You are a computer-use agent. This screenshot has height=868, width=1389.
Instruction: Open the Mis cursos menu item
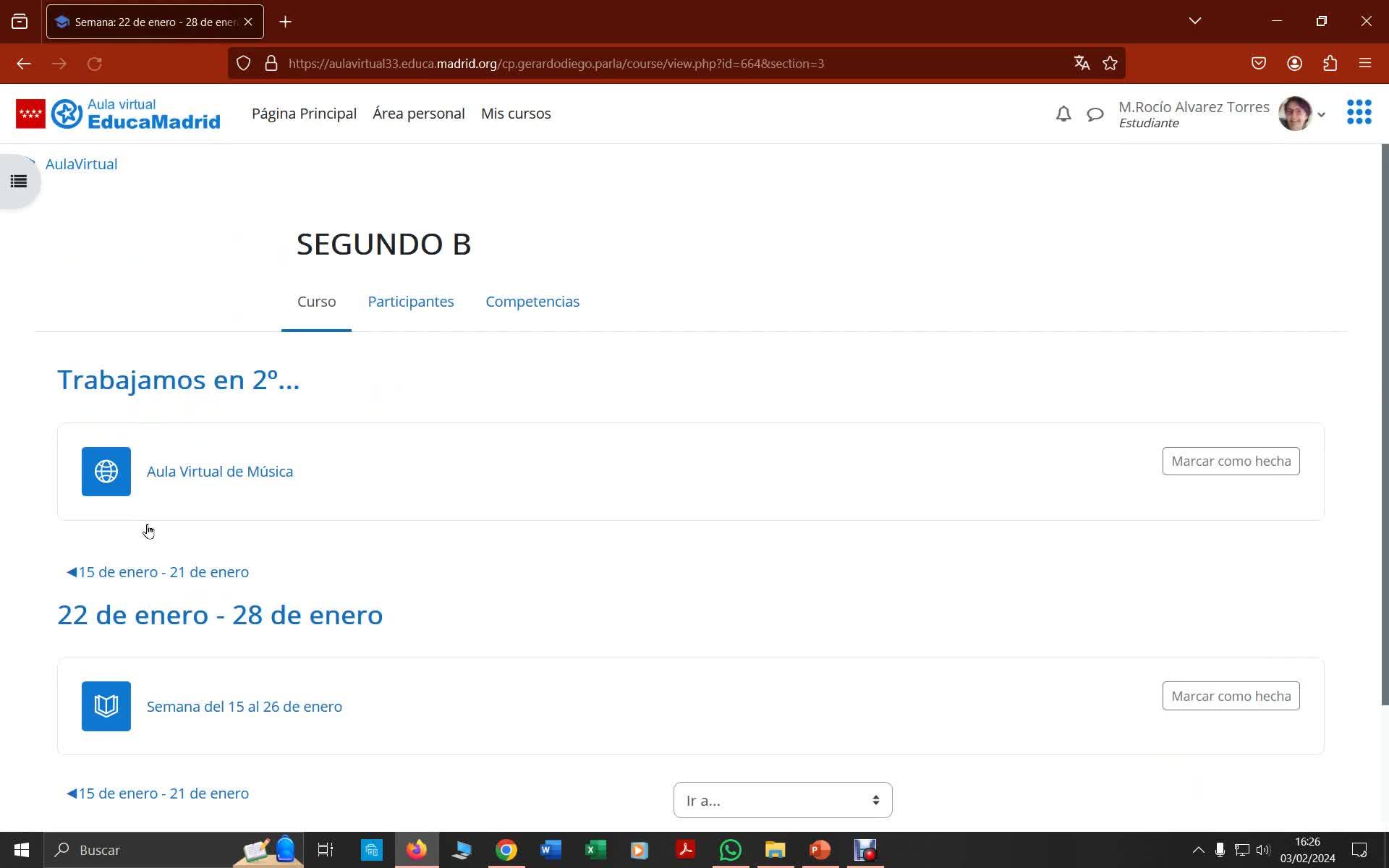click(x=516, y=114)
